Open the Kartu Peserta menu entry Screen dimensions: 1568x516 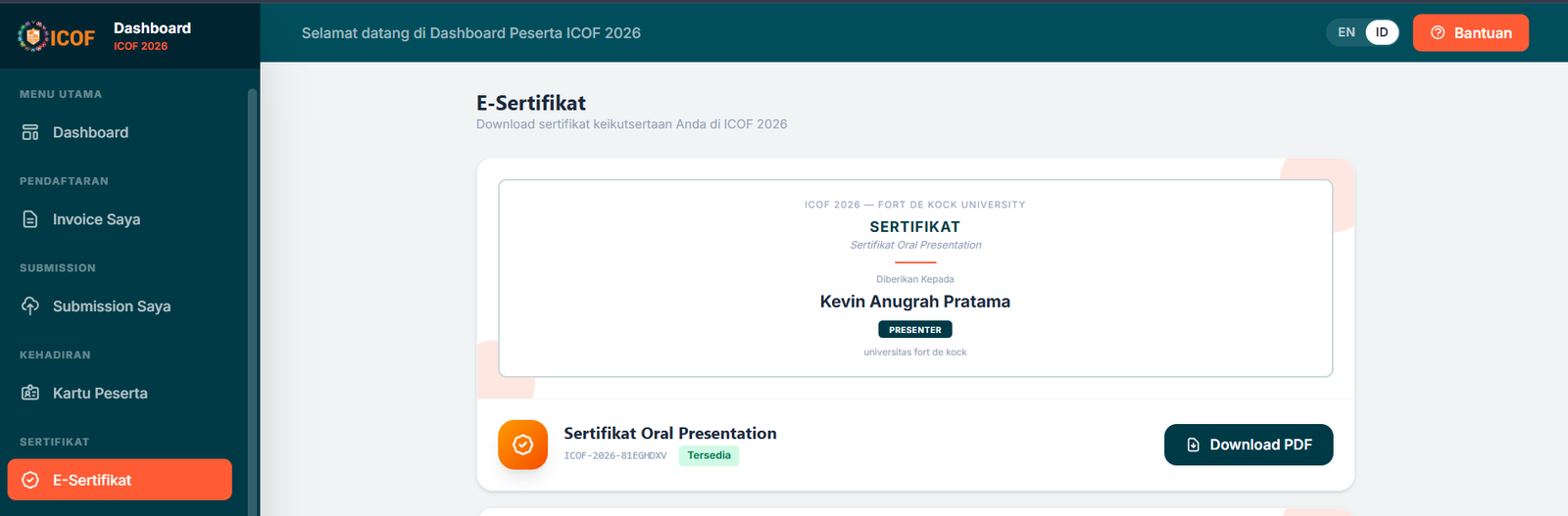[100, 394]
